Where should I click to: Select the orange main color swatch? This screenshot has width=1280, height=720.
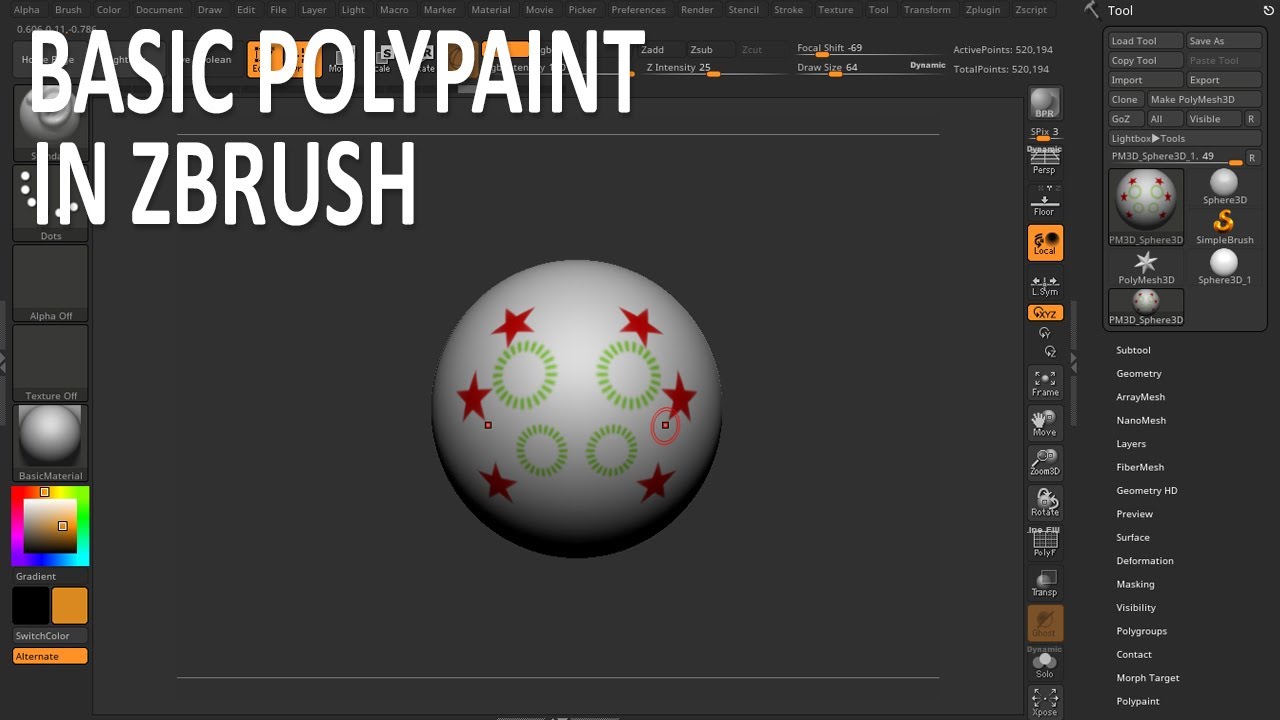70,606
